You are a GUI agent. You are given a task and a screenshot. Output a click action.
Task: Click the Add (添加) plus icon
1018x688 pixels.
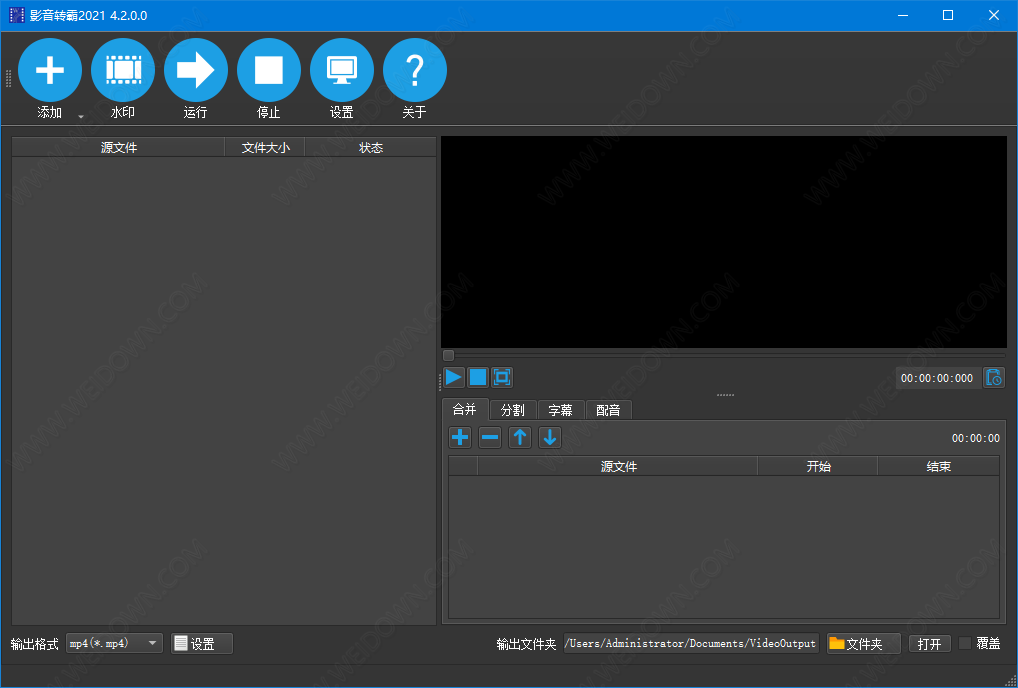pos(50,70)
